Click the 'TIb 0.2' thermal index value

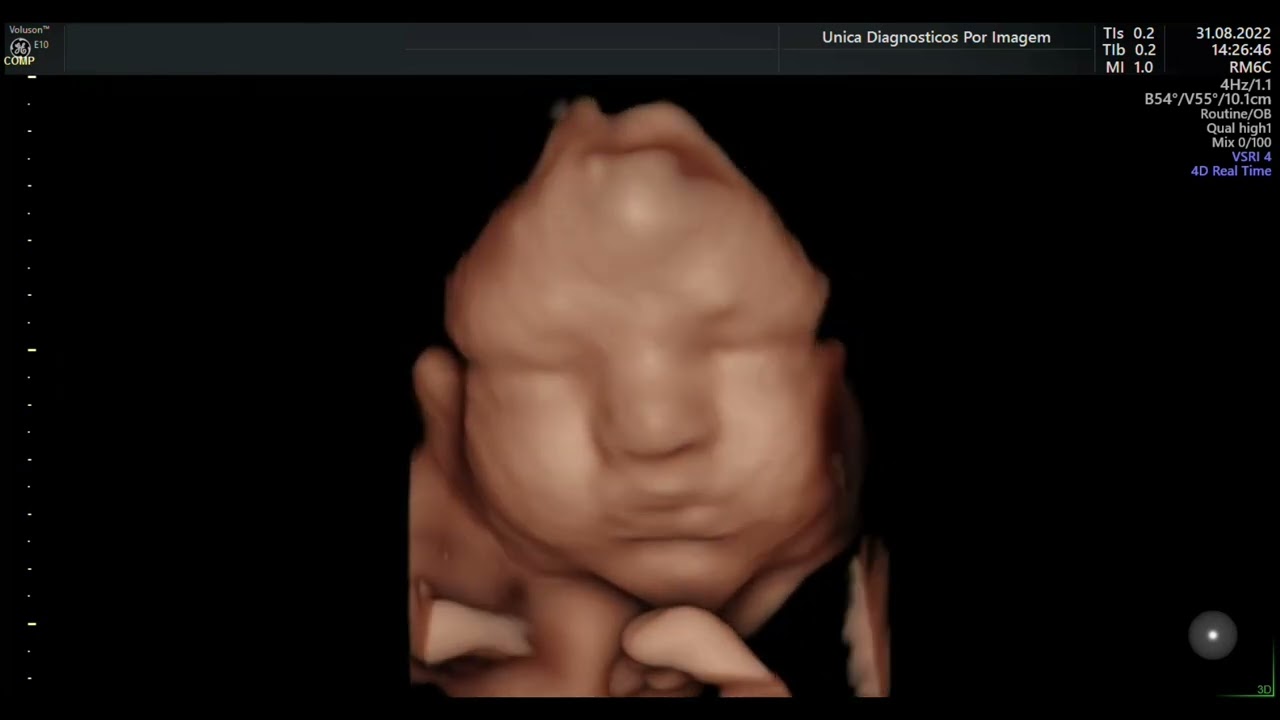pos(1129,50)
